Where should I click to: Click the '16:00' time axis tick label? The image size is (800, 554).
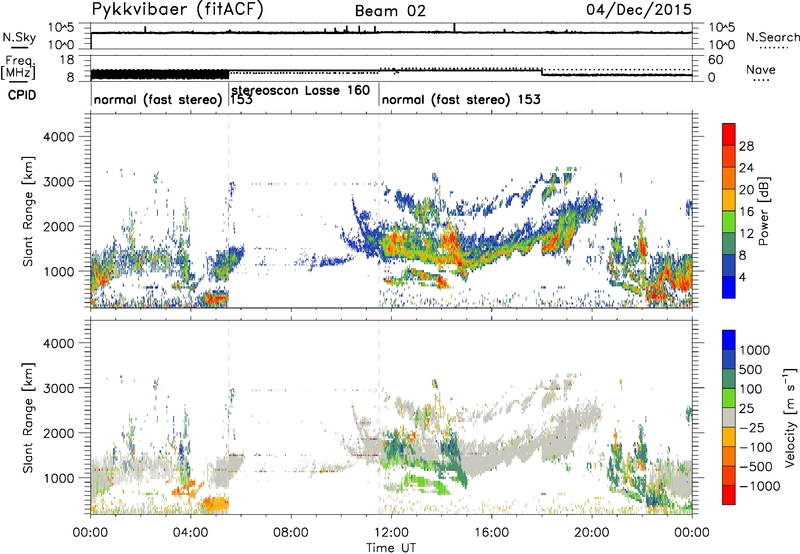[491, 533]
